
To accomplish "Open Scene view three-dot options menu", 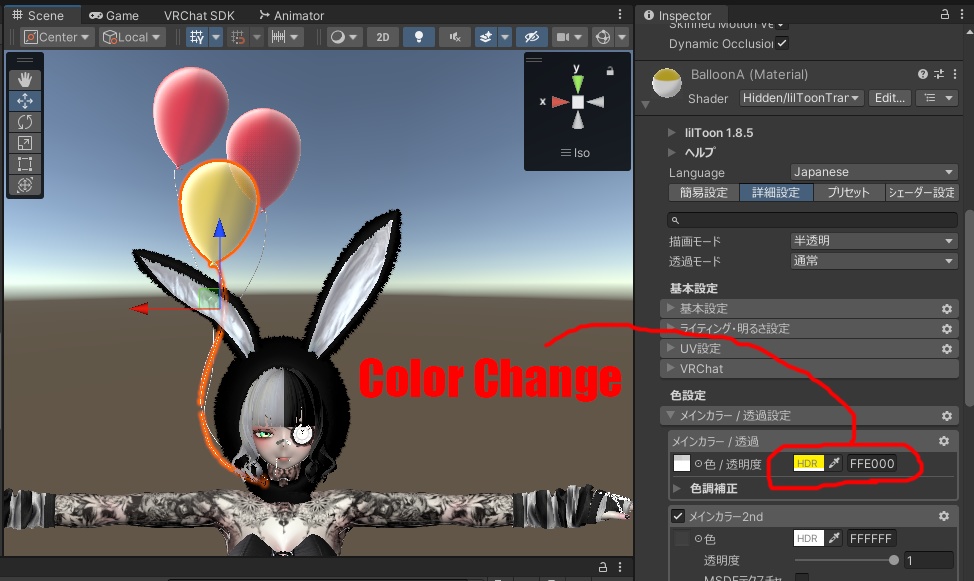I will tap(619, 14).
